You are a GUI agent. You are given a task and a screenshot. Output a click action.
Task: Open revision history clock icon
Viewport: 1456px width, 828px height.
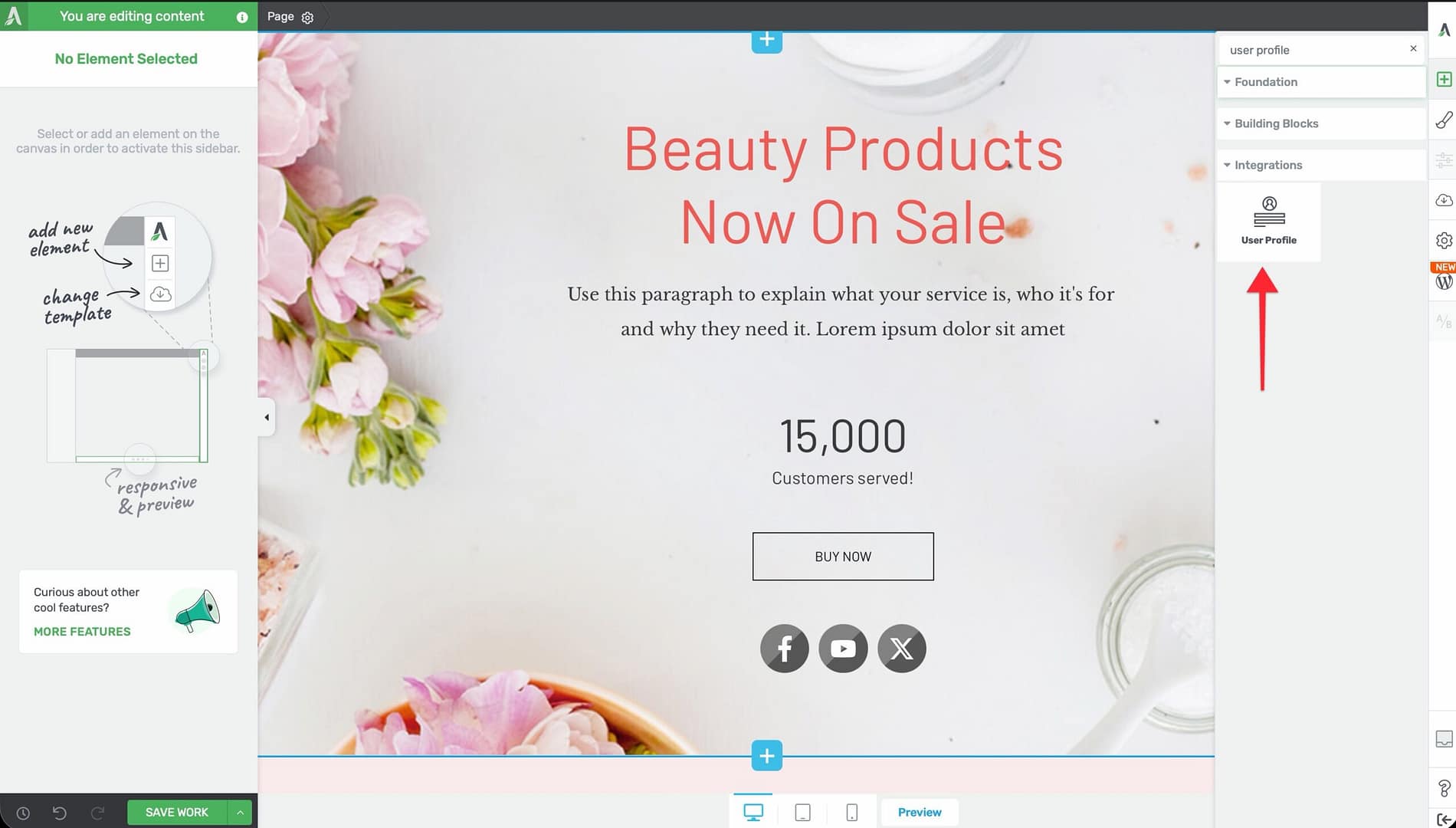point(23,813)
